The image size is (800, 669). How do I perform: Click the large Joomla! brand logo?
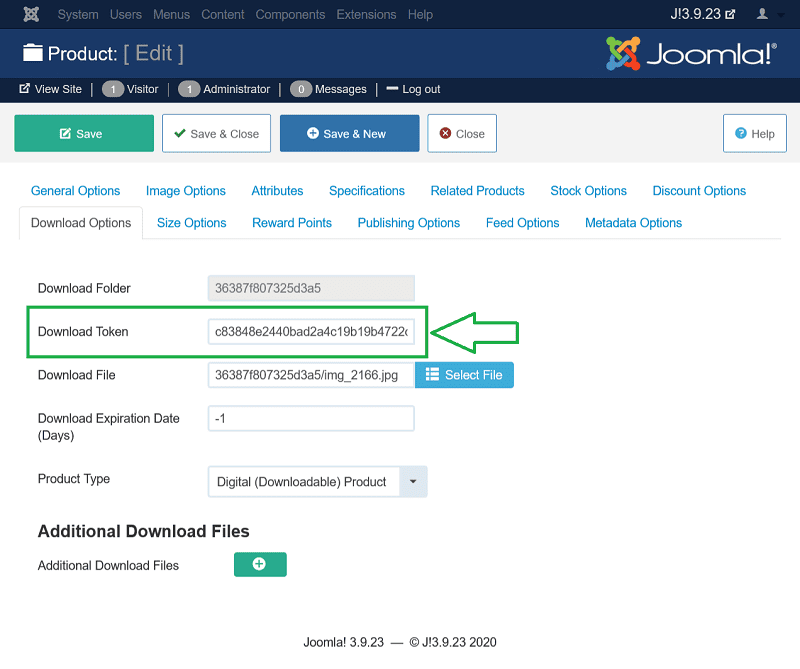690,53
